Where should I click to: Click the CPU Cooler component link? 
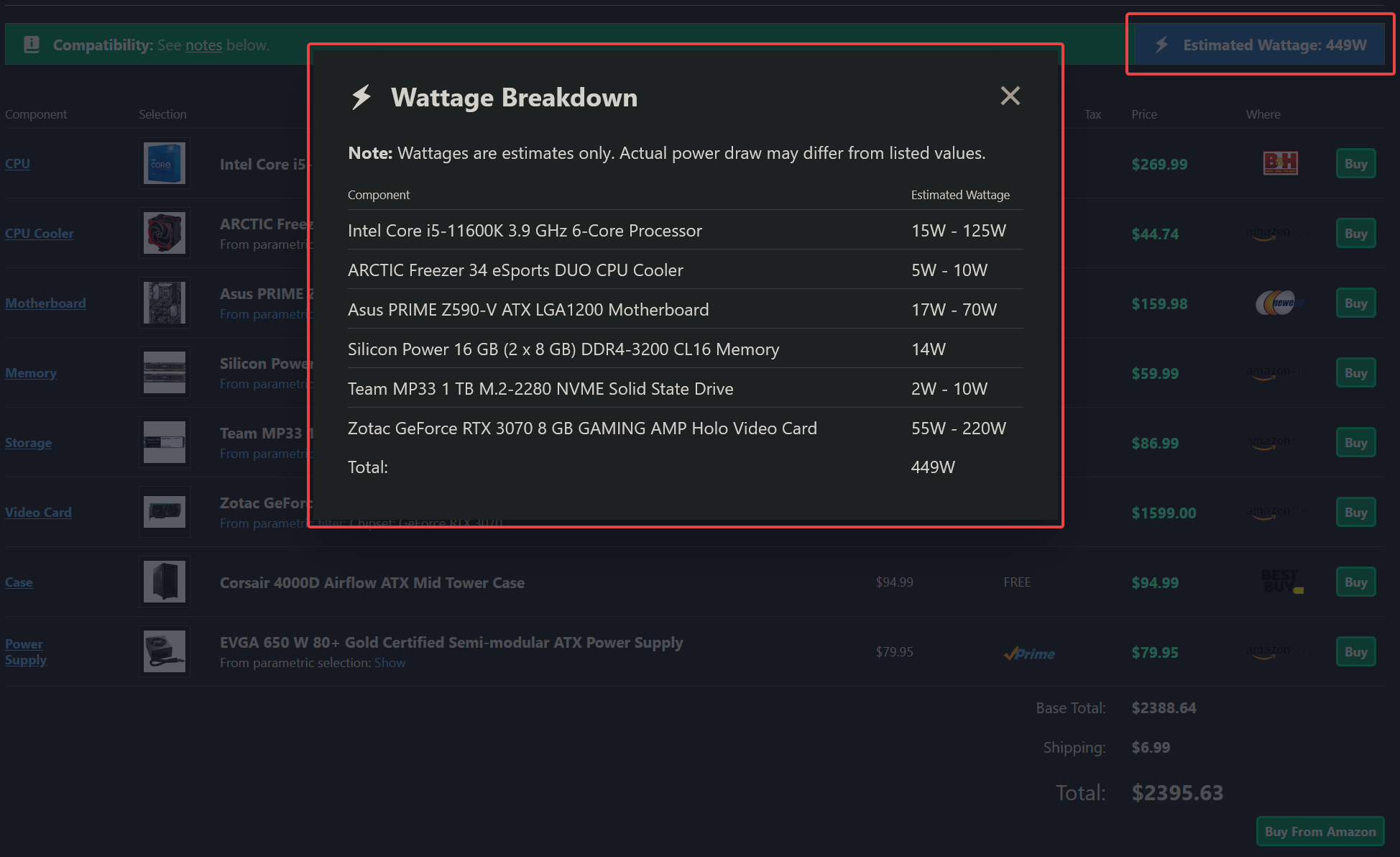pyautogui.click(x=40, y=233)
